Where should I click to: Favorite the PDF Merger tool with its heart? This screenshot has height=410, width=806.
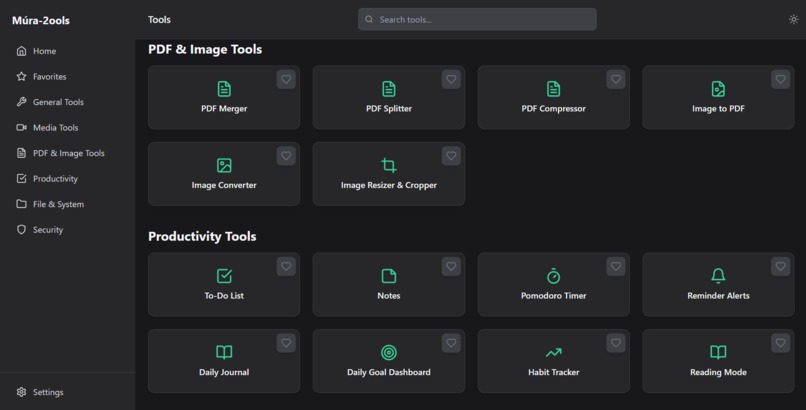286,79
